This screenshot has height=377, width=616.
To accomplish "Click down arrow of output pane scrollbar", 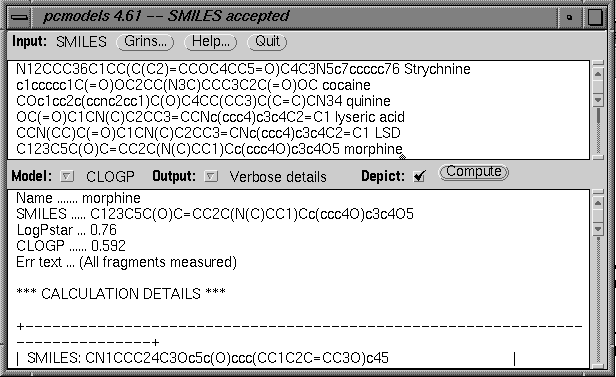I will tap(598, 229).
